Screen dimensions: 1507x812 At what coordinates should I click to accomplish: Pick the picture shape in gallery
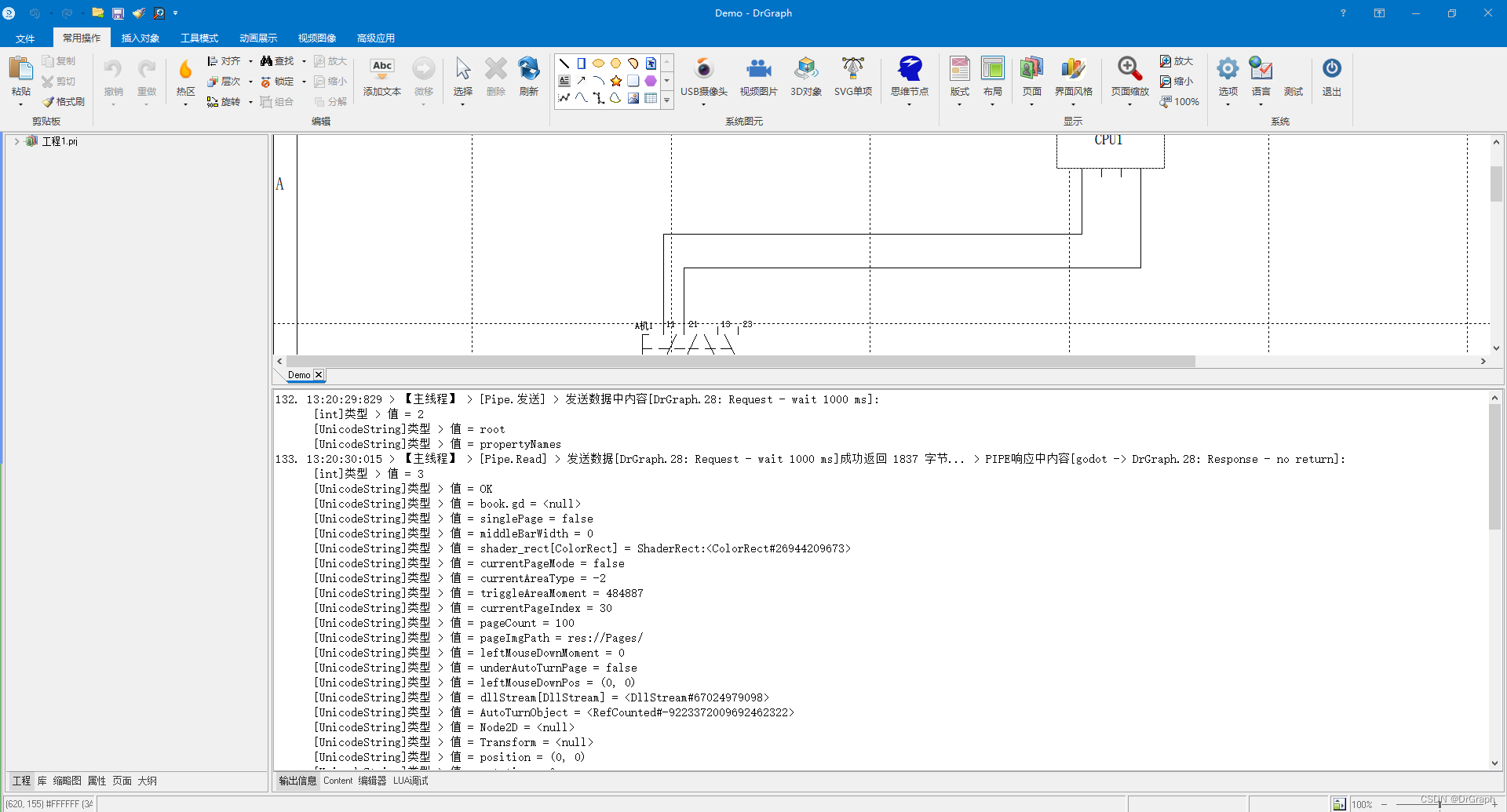[x=633, y=98]
